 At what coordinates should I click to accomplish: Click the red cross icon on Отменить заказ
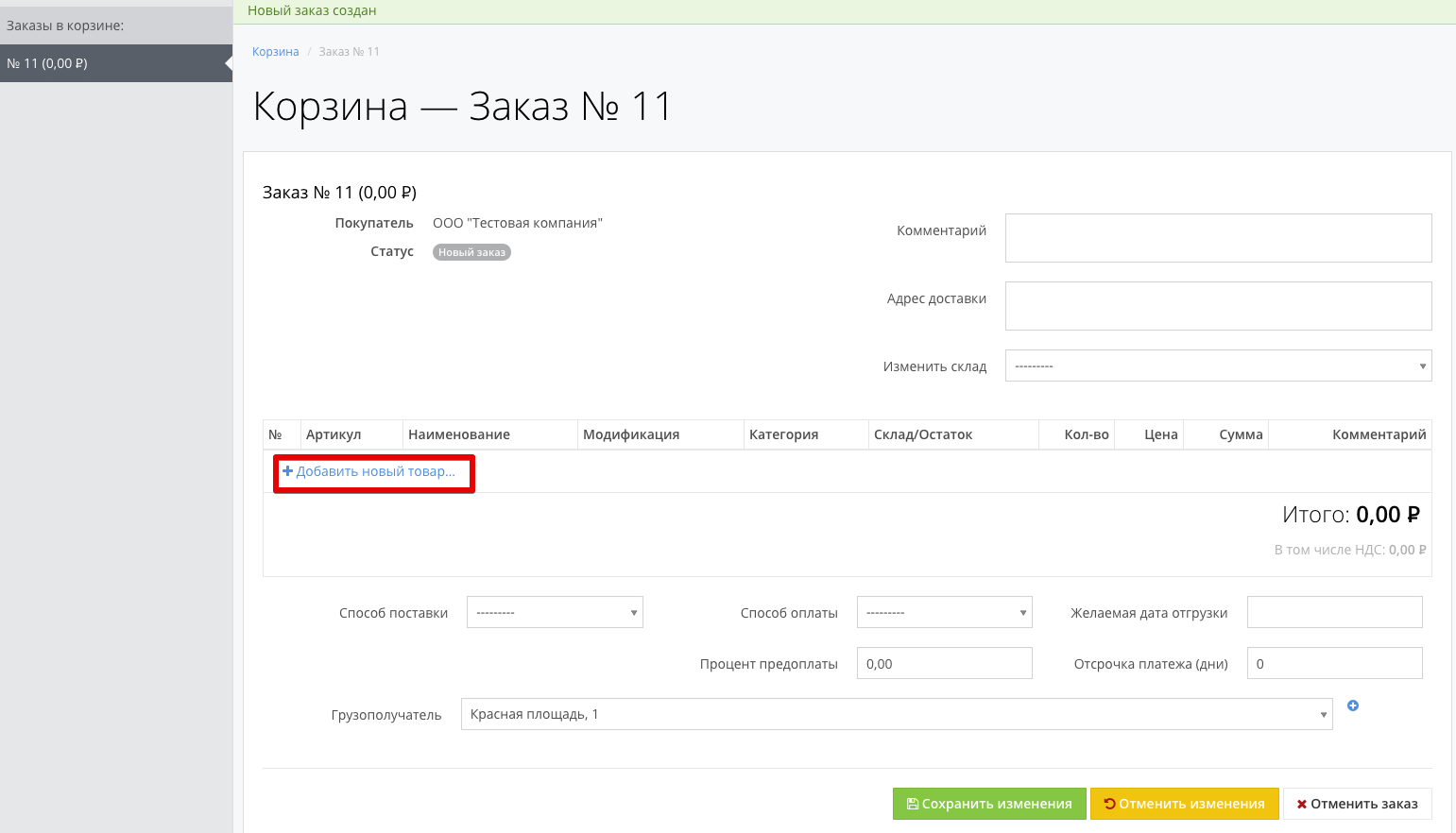pyautogui.click(x=1301, y=804)
